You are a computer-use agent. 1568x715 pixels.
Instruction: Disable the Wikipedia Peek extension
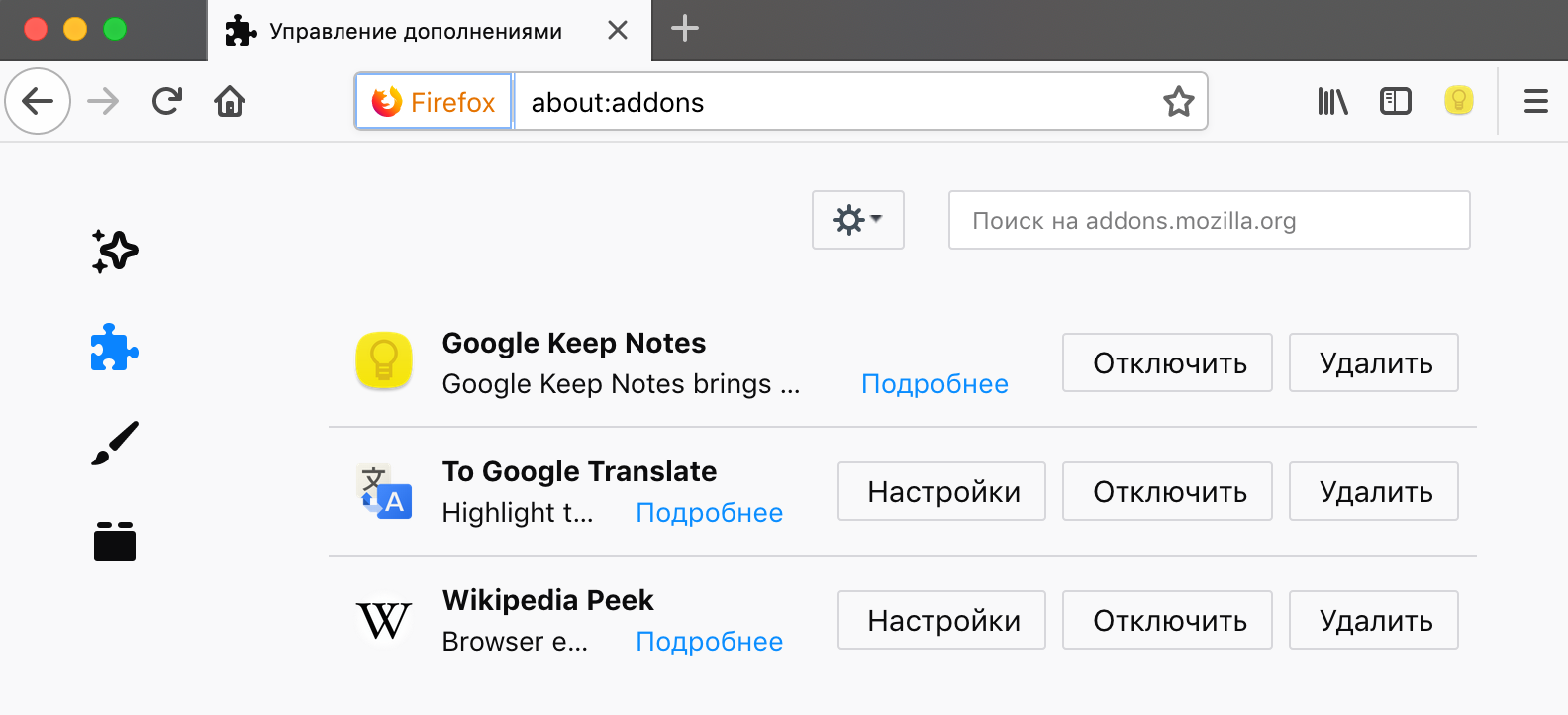[x=1168, y=621]
